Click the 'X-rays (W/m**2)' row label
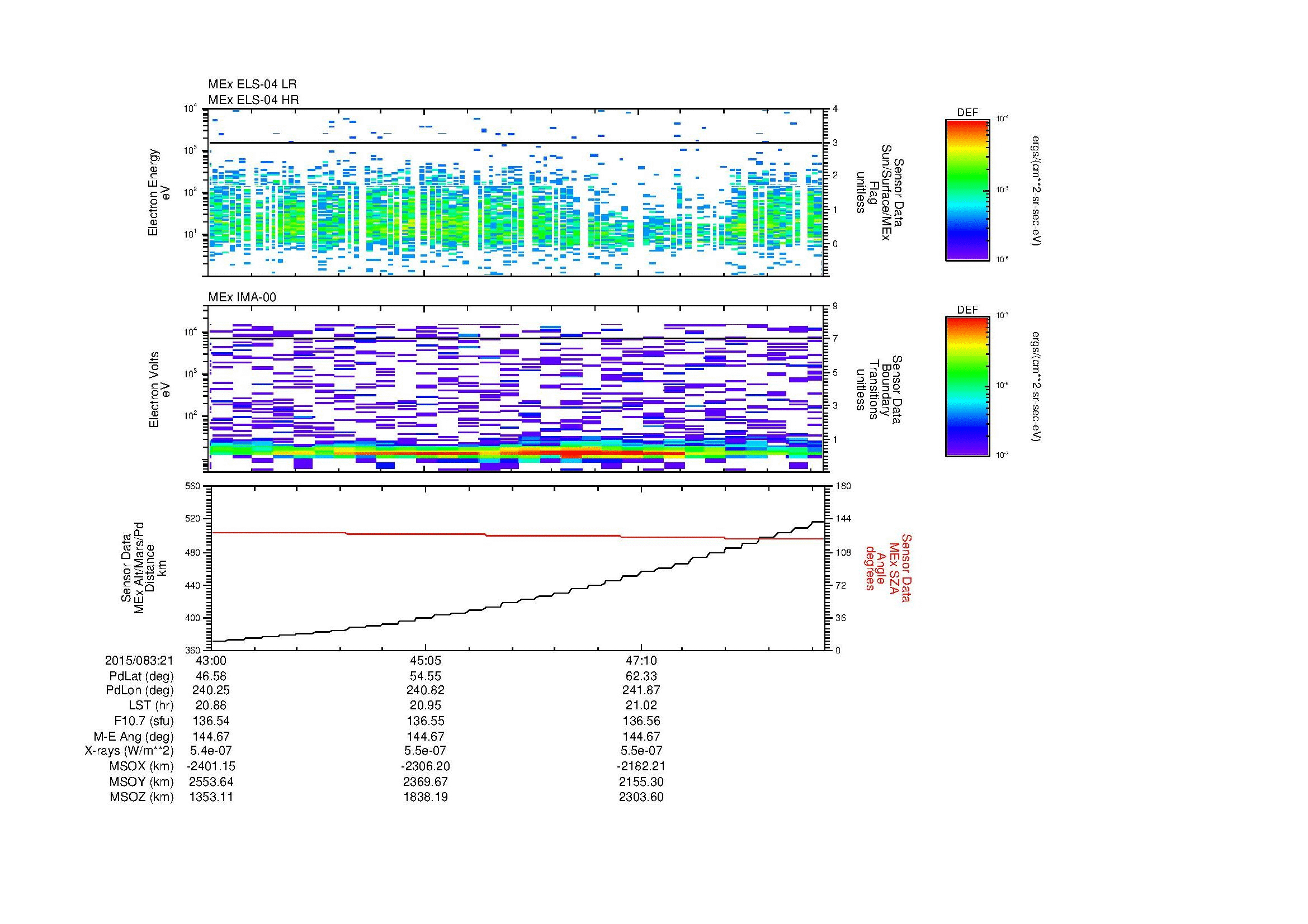 (x=129, y=750)
